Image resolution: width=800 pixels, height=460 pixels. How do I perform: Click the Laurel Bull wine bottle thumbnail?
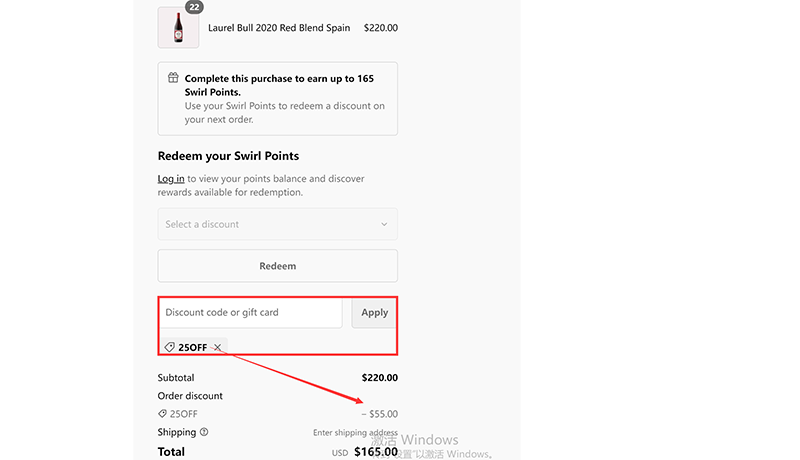[178, 28]
